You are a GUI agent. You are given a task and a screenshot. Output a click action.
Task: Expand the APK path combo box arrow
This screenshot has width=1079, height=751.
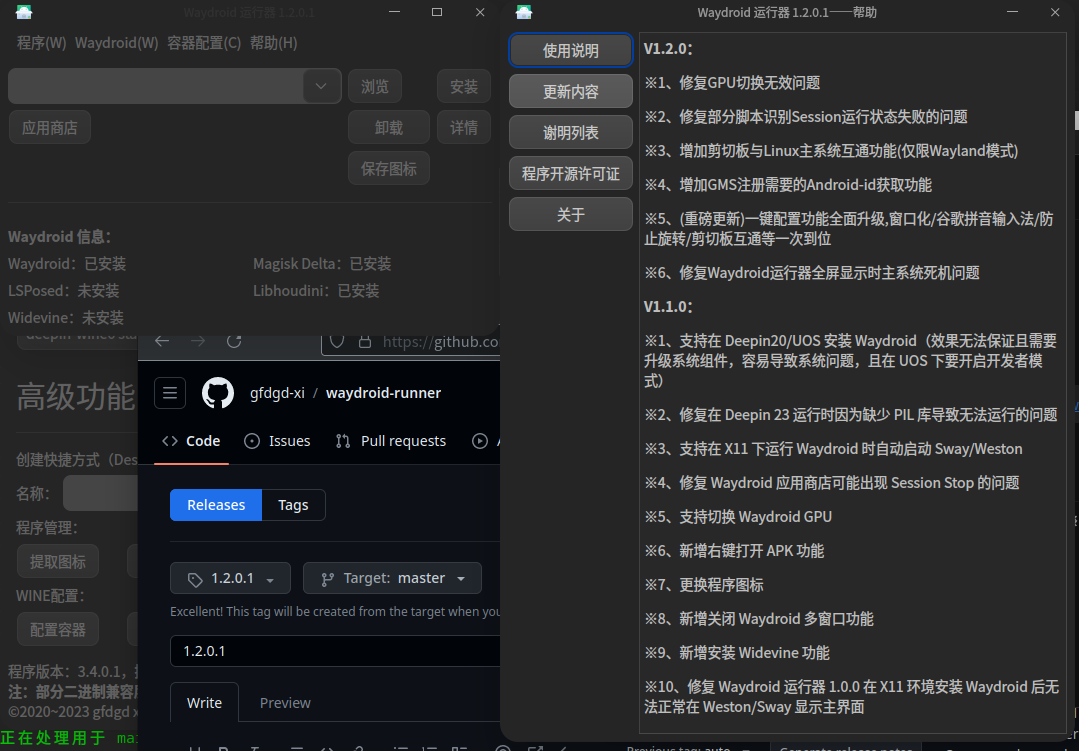click(321, 86)
